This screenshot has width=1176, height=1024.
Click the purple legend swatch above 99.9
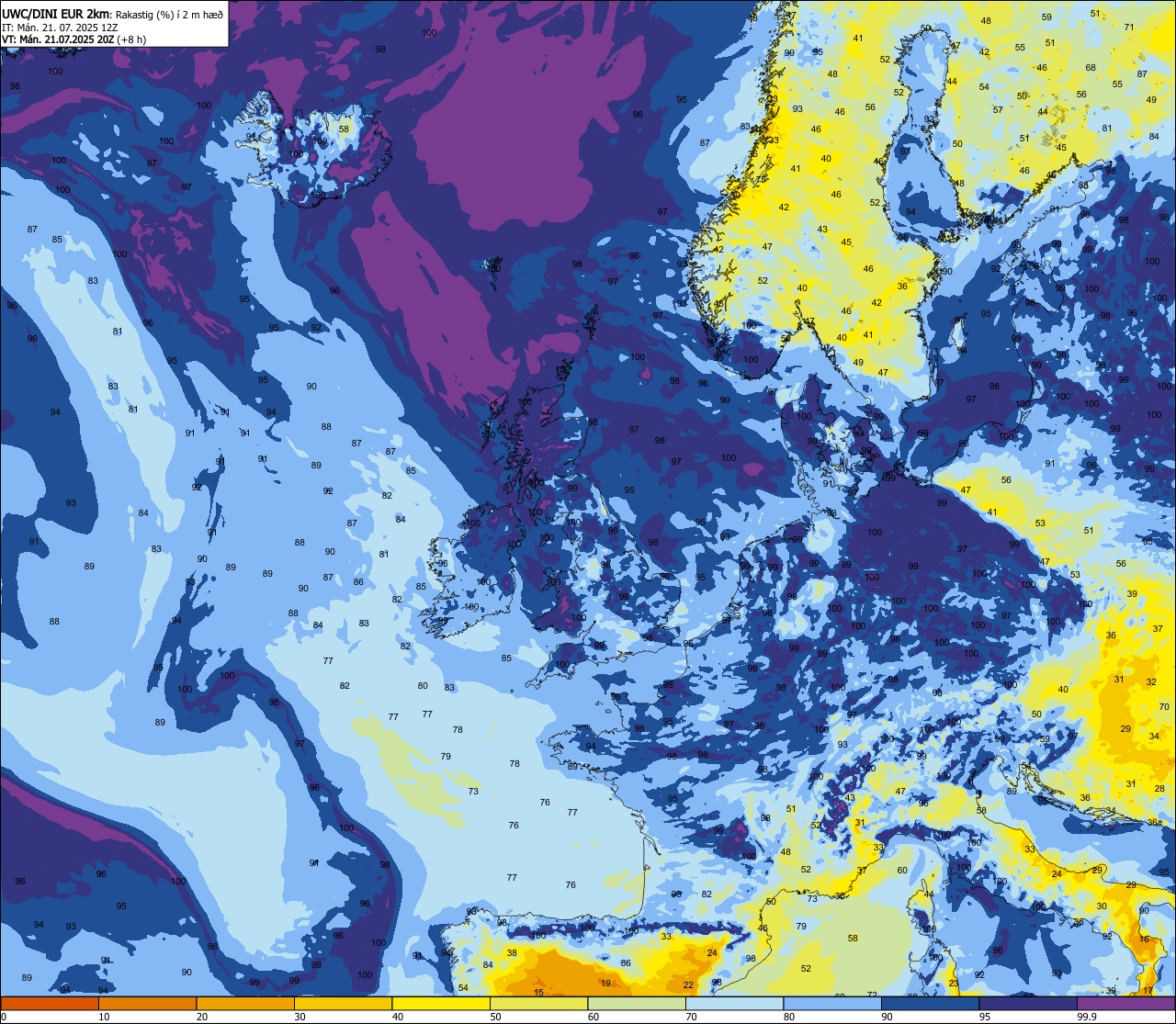pos(1126,1004)
